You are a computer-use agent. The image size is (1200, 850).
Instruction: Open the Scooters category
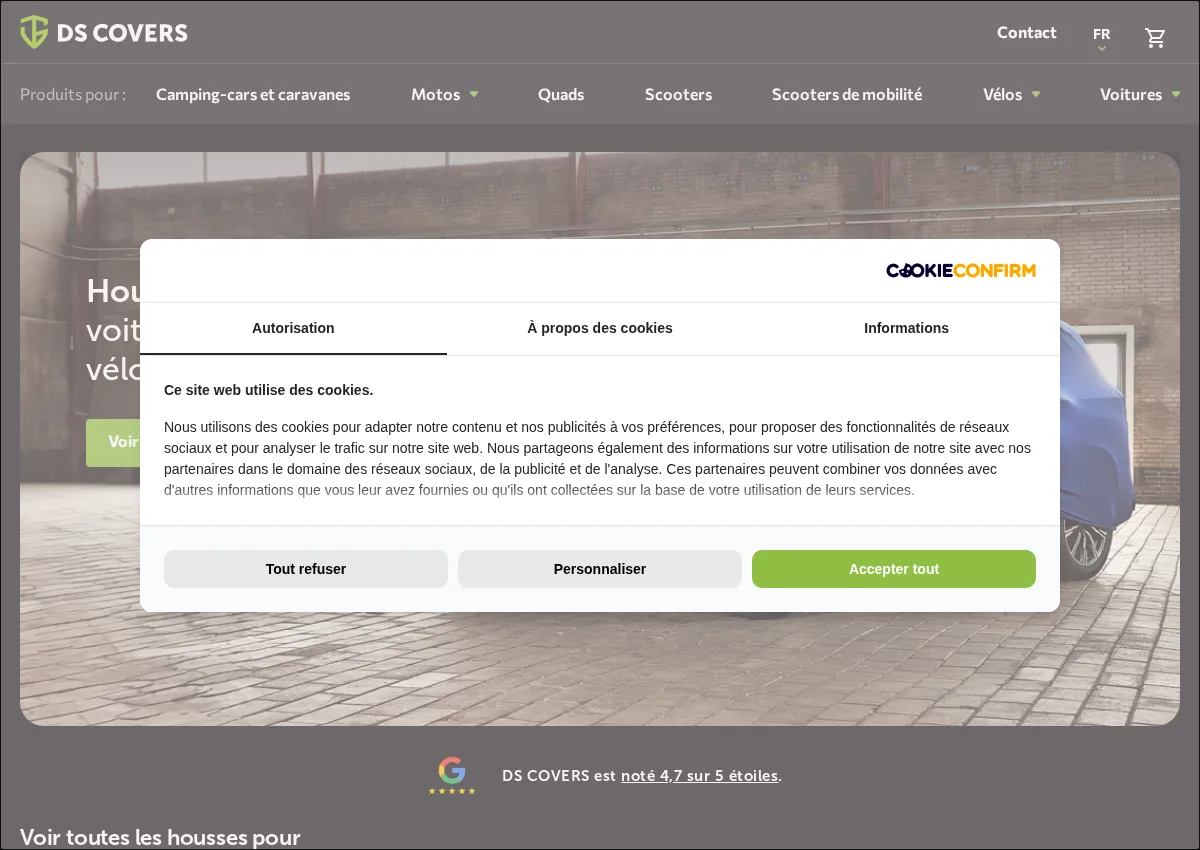pyautogui.click(x=678, y=94)
